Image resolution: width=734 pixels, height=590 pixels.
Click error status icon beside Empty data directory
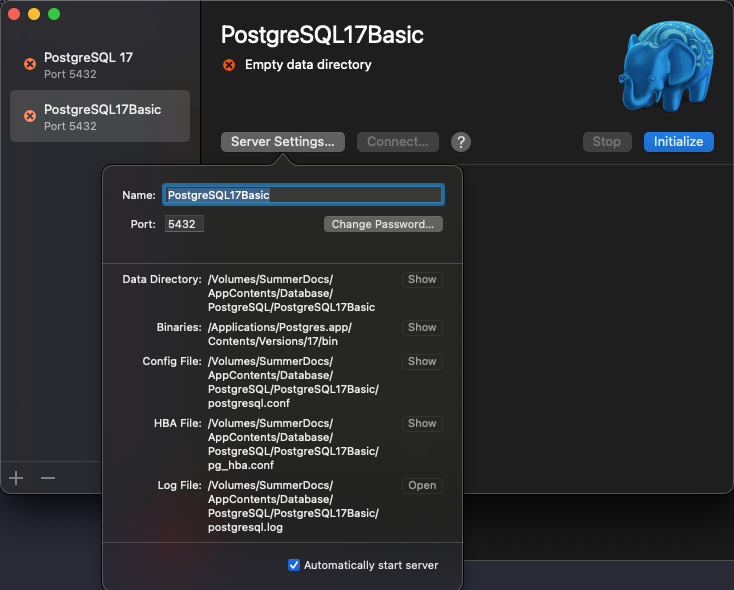(x=229, y=65)
